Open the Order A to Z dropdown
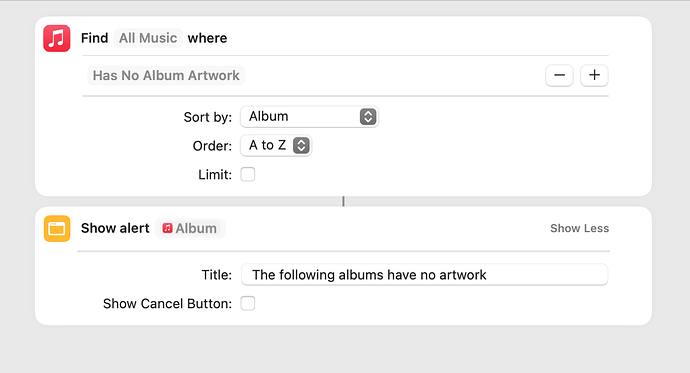Image resolution: width=690 pixels, height=373 pixels. [276, 146]
